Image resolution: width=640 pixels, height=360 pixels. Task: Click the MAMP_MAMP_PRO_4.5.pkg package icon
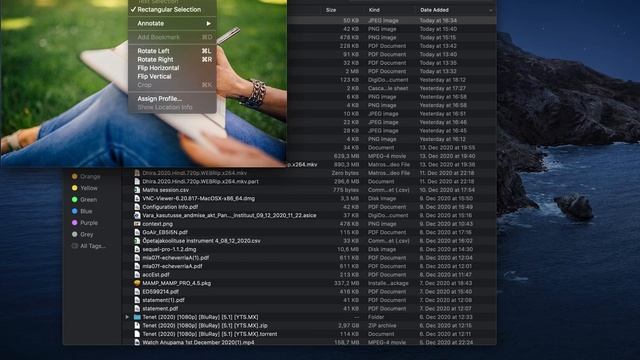tap(137, 283)
